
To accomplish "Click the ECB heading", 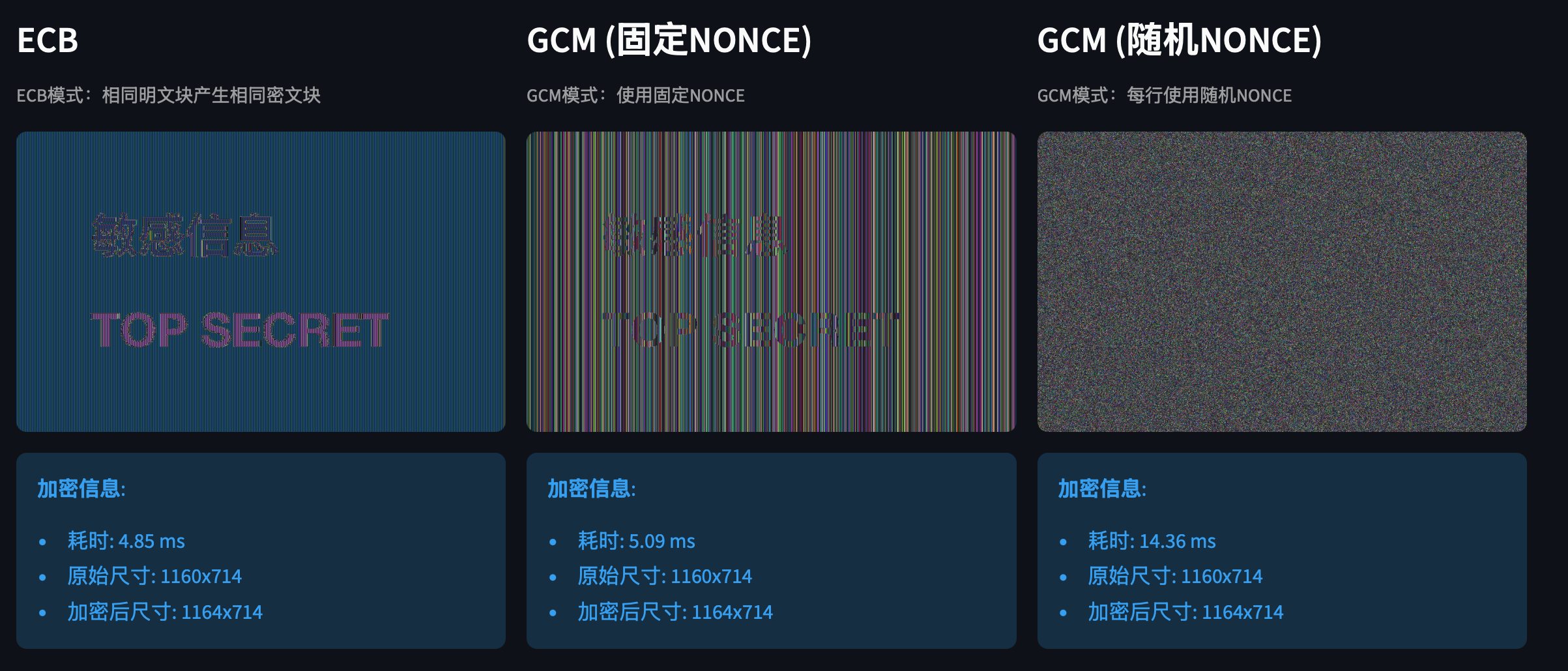I will [x=49, y=40].
